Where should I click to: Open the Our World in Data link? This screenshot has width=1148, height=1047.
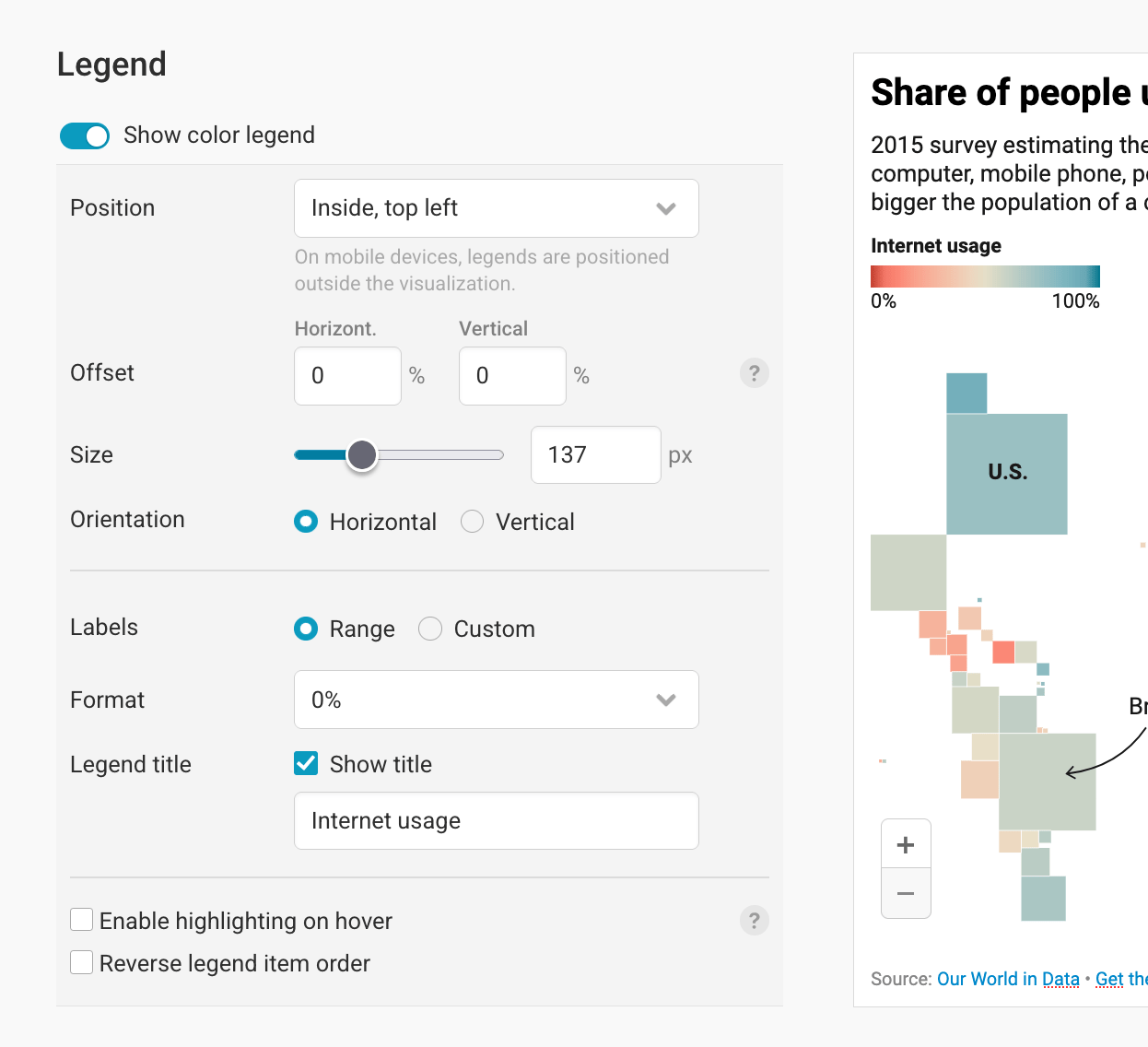tap(1008, 979)
